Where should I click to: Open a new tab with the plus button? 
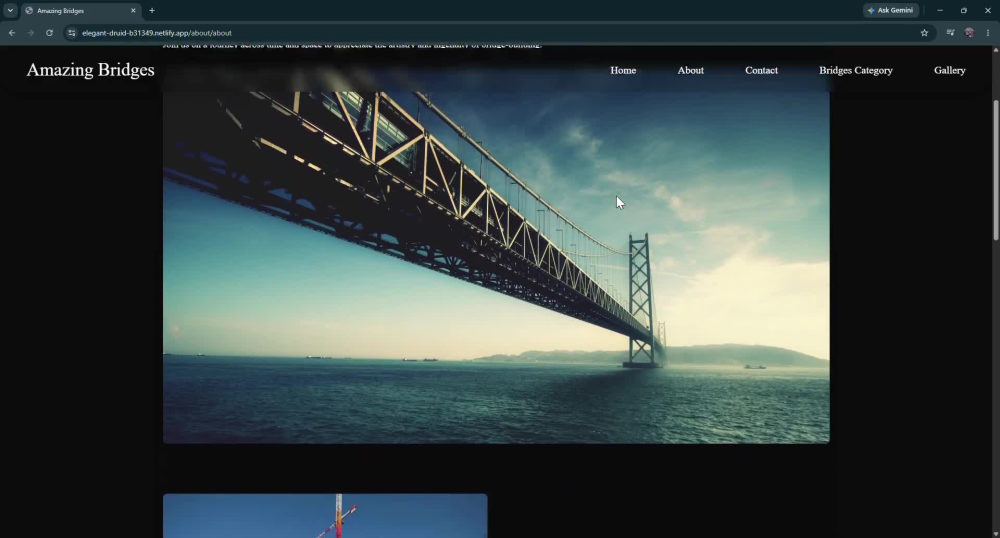click(x=152, y=10)
